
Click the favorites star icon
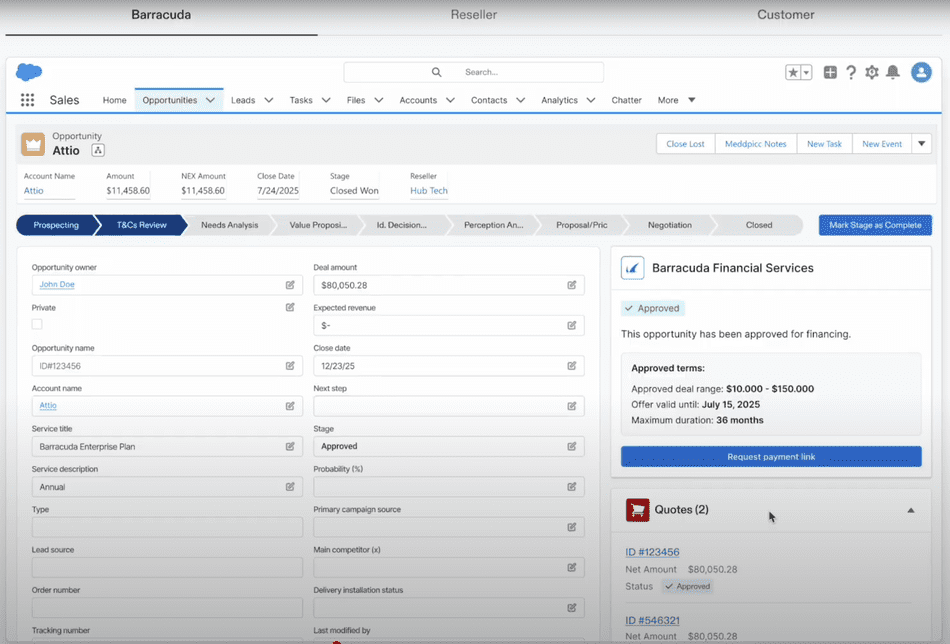(793, 72)
